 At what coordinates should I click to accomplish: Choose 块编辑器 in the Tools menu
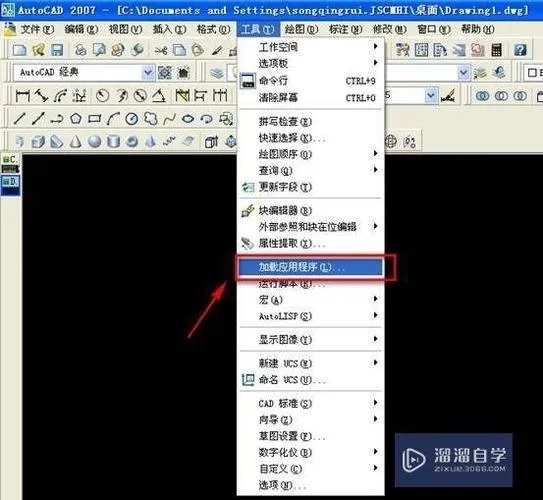coord(311,211)
